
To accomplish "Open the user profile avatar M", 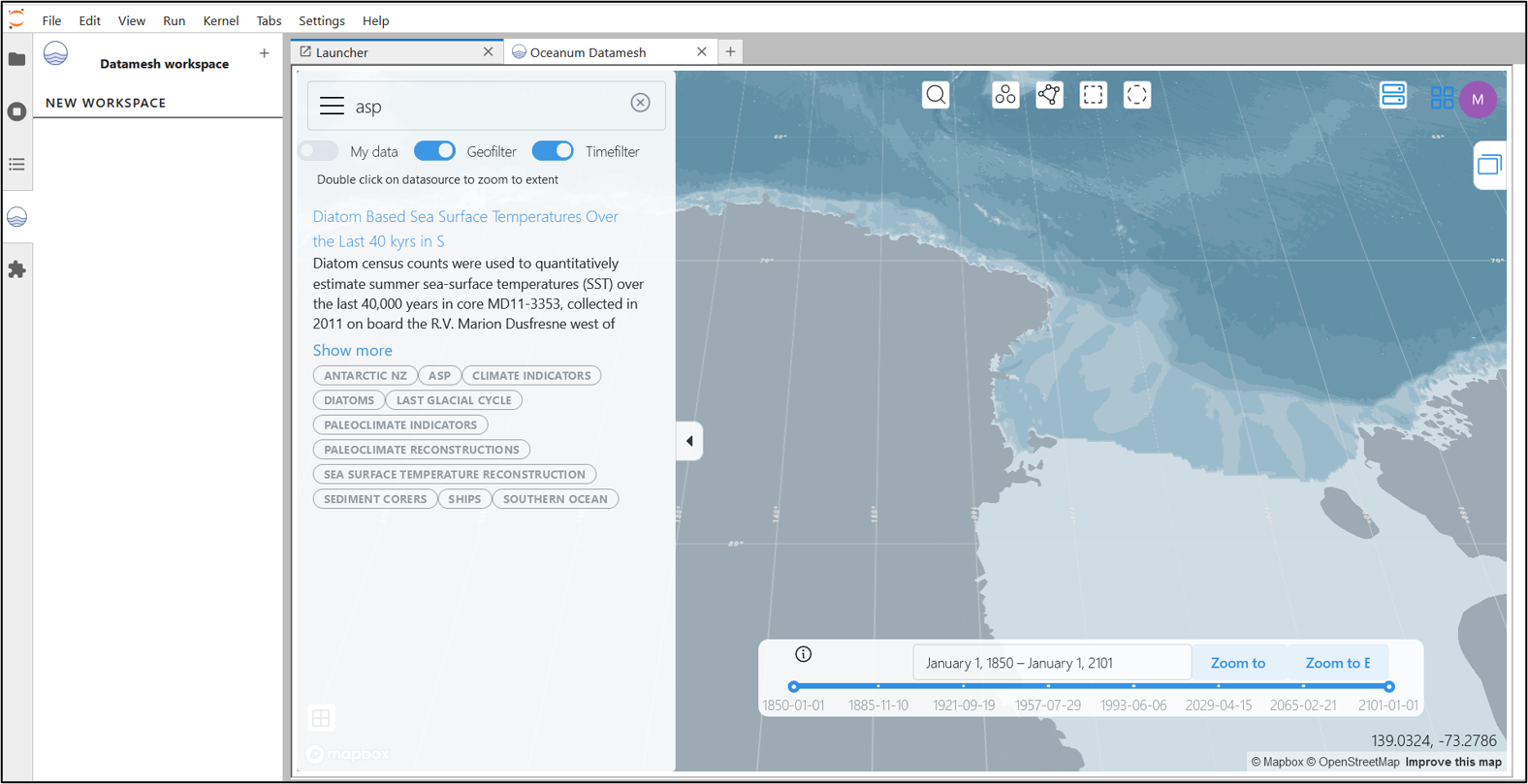I will (x=1478, y=100).
